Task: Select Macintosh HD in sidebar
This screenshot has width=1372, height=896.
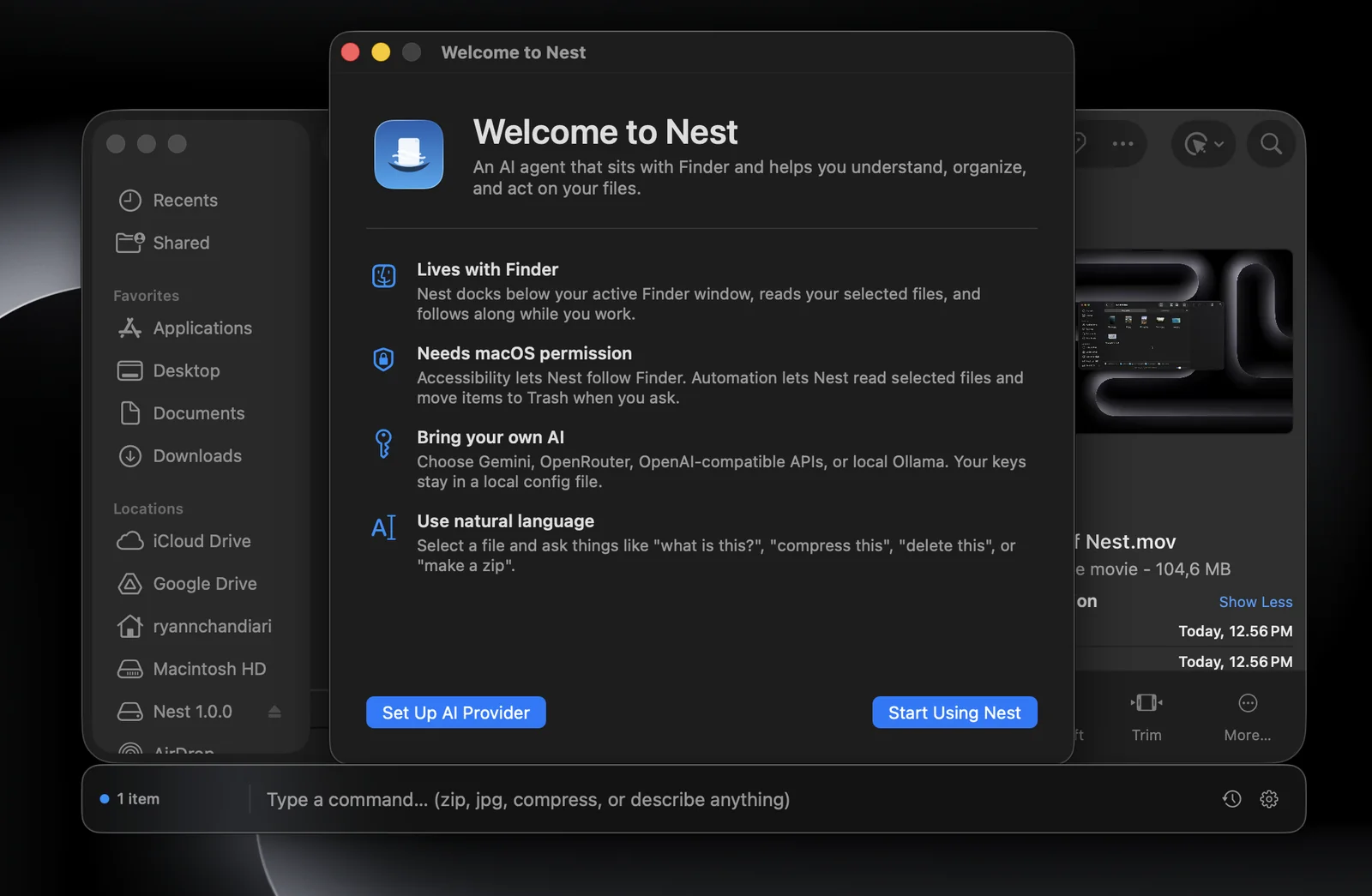Action: click(191, 669)
